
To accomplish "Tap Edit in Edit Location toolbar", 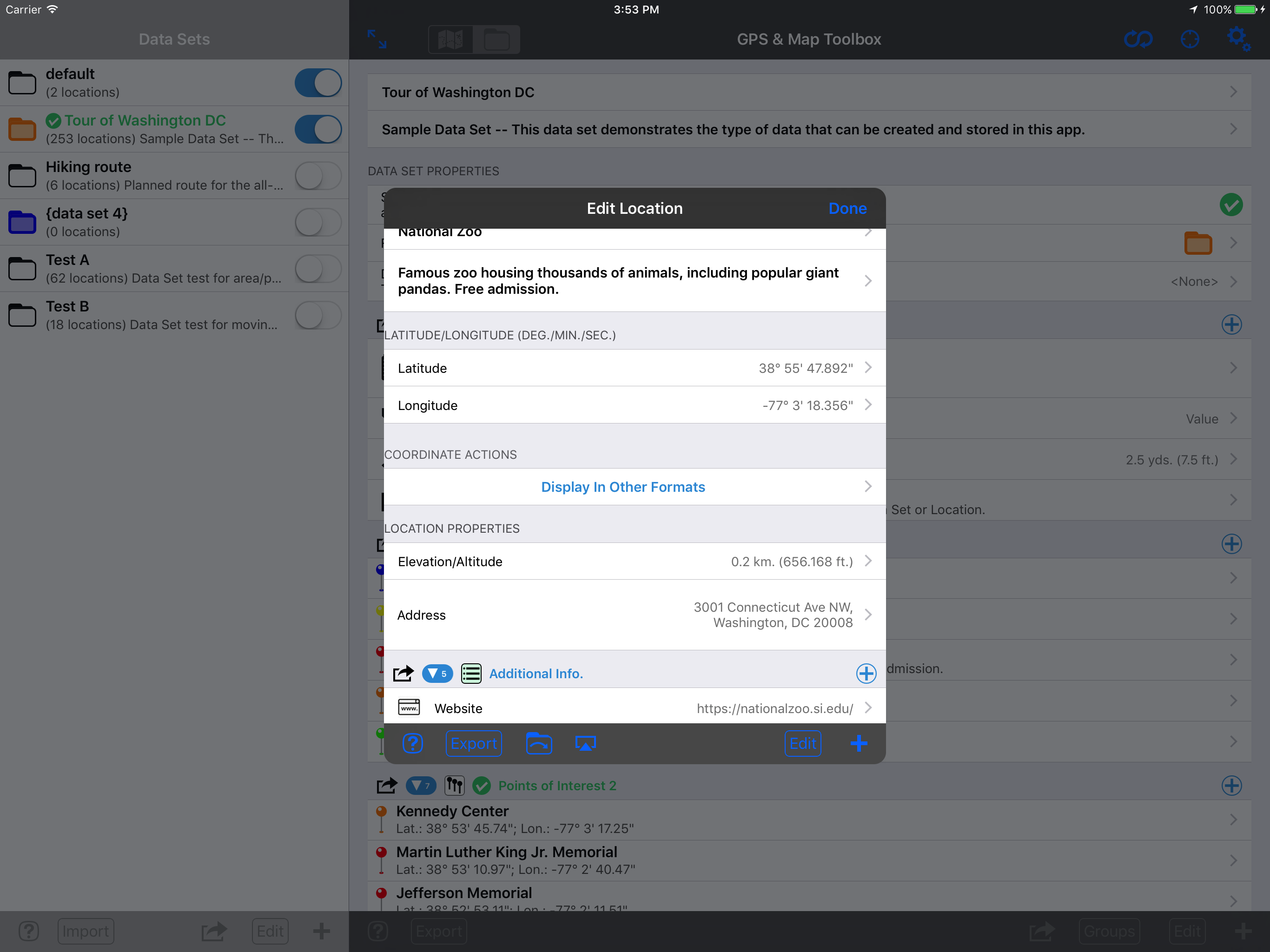I will coord(803,743).
